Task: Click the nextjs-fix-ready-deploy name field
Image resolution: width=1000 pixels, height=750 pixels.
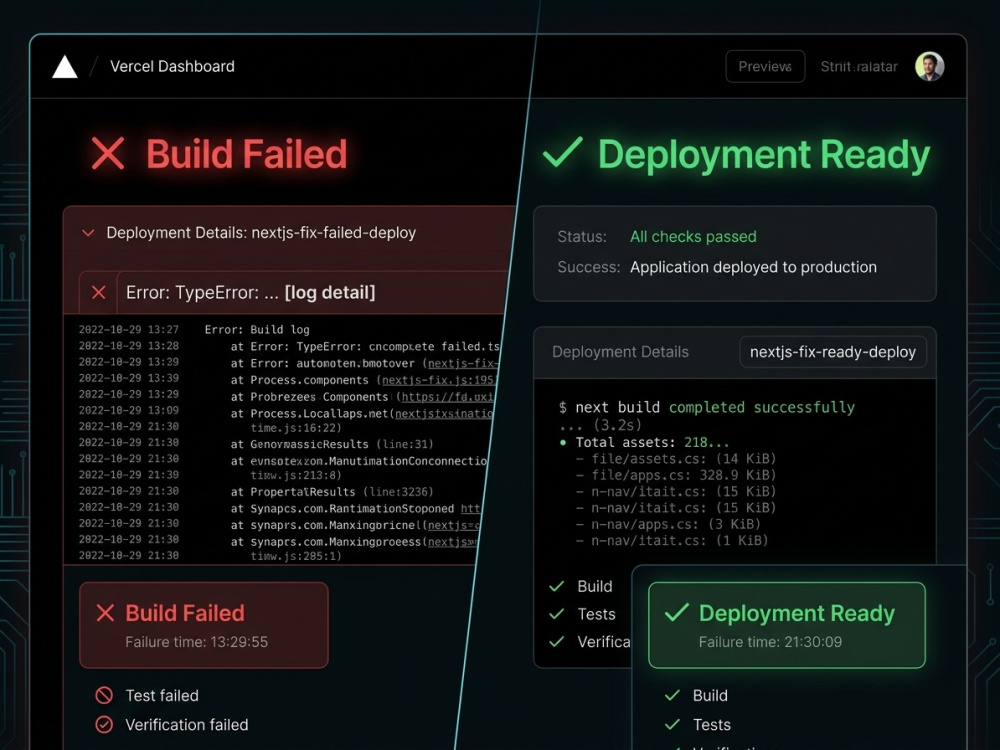Action: [833, 352]
